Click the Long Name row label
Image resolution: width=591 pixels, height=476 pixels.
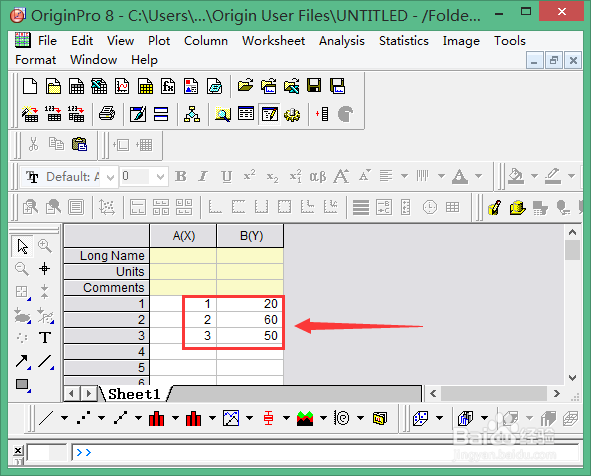[x=107, y=256]
